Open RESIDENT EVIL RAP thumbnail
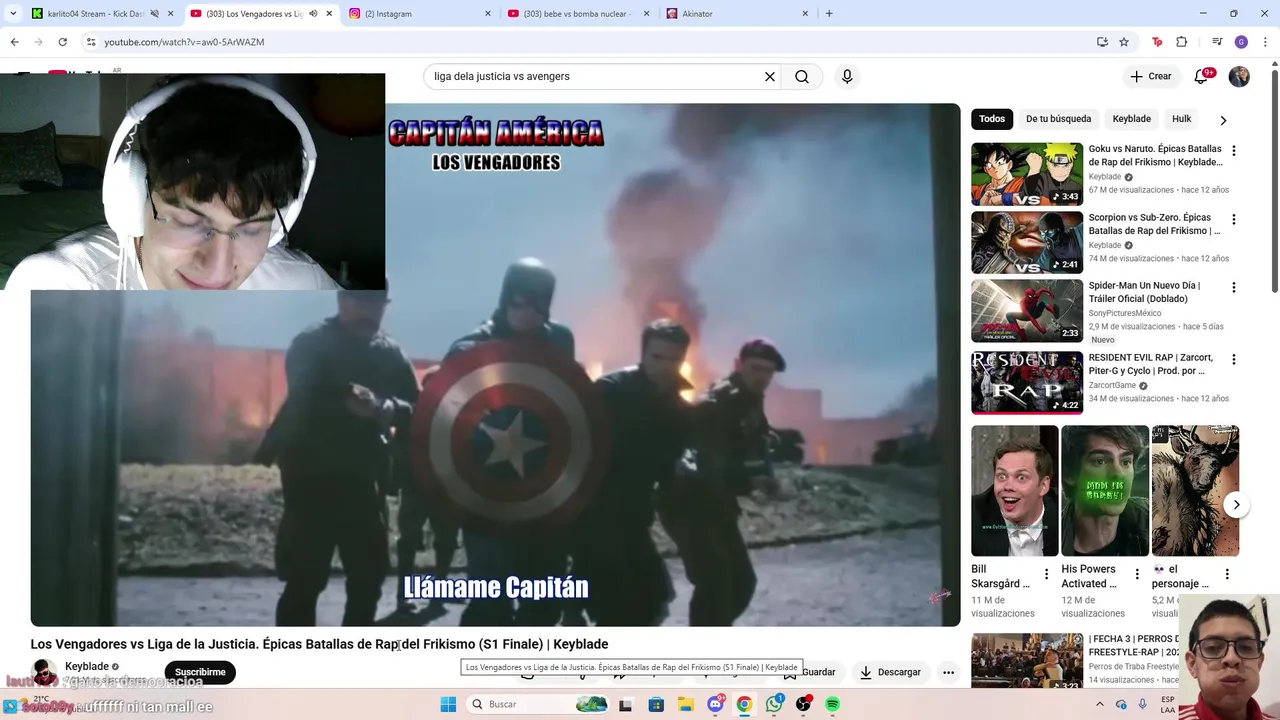 point(1027,382)
